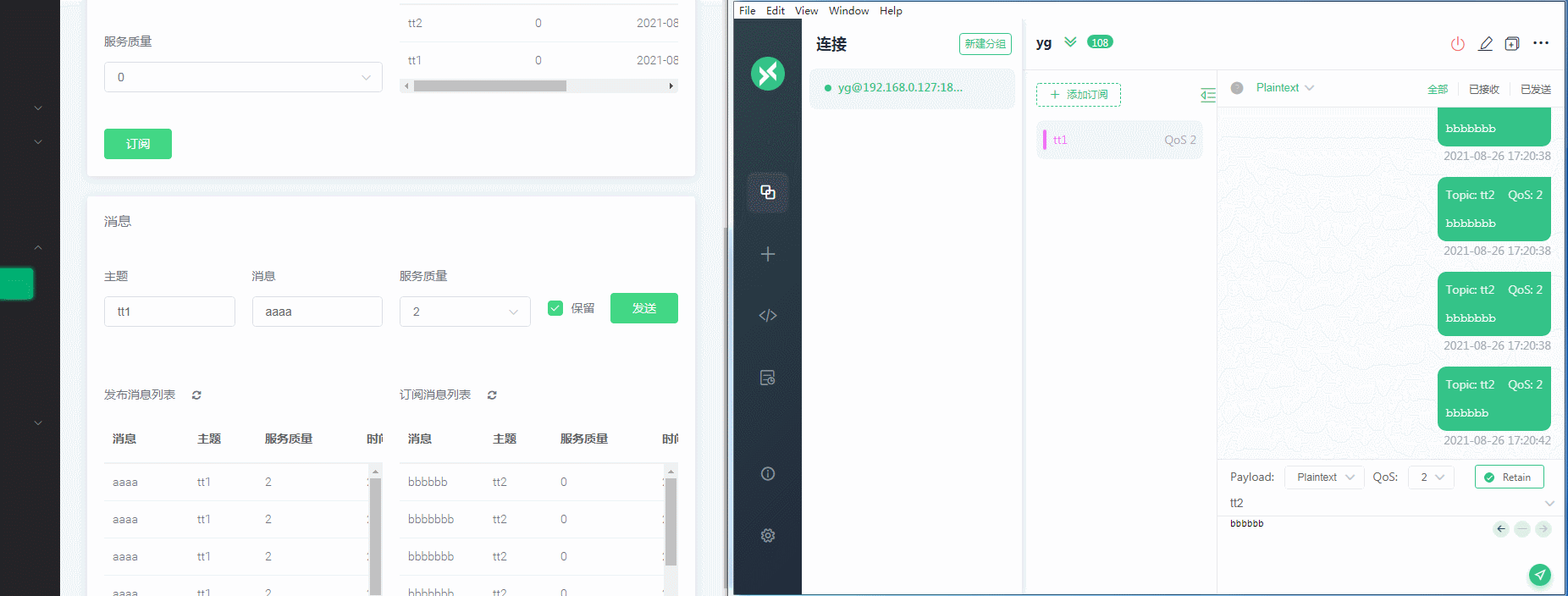
Task: Go to previous message with left arrow
Action: 1501,529
